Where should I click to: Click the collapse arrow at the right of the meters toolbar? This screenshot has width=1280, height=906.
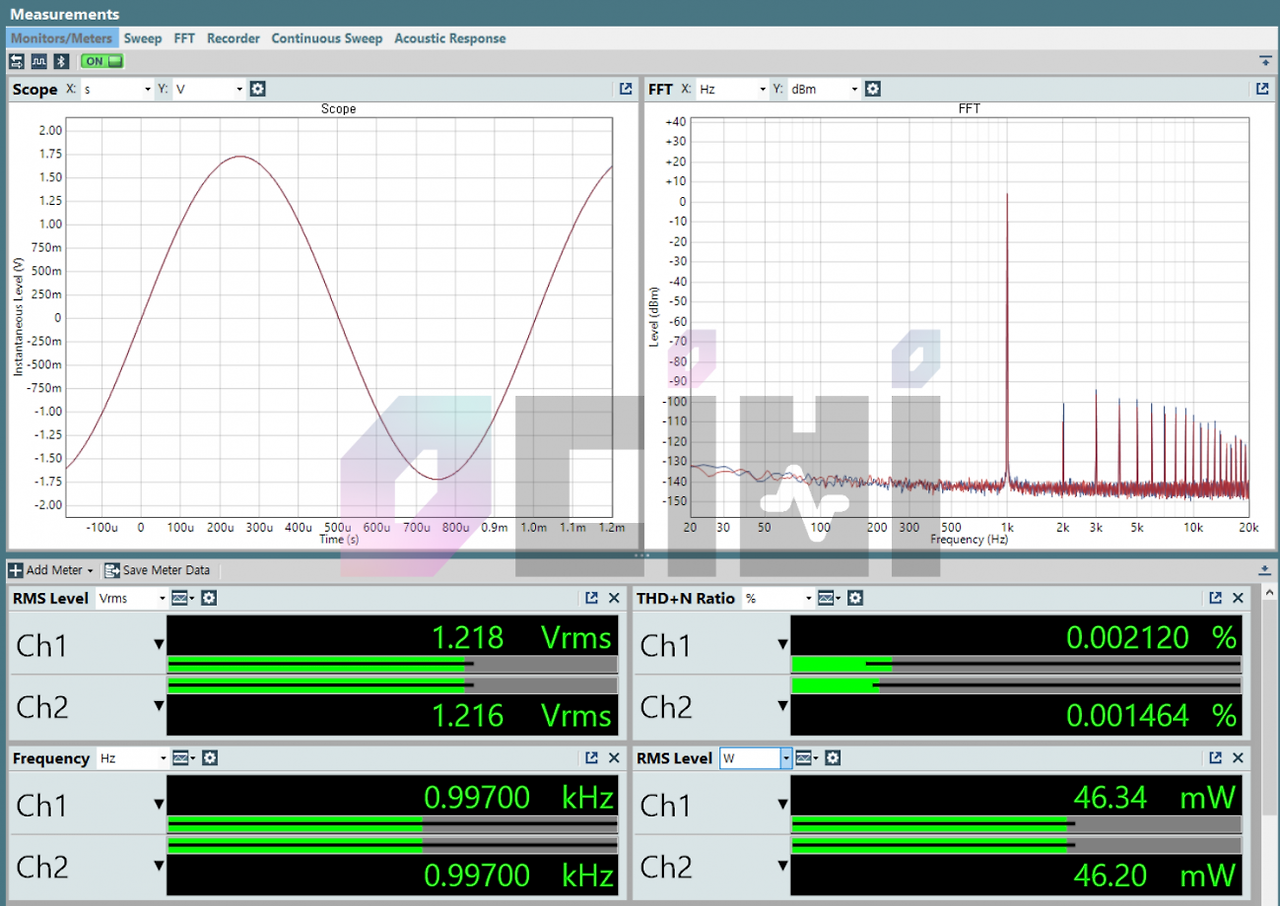tap(1266, 570)
